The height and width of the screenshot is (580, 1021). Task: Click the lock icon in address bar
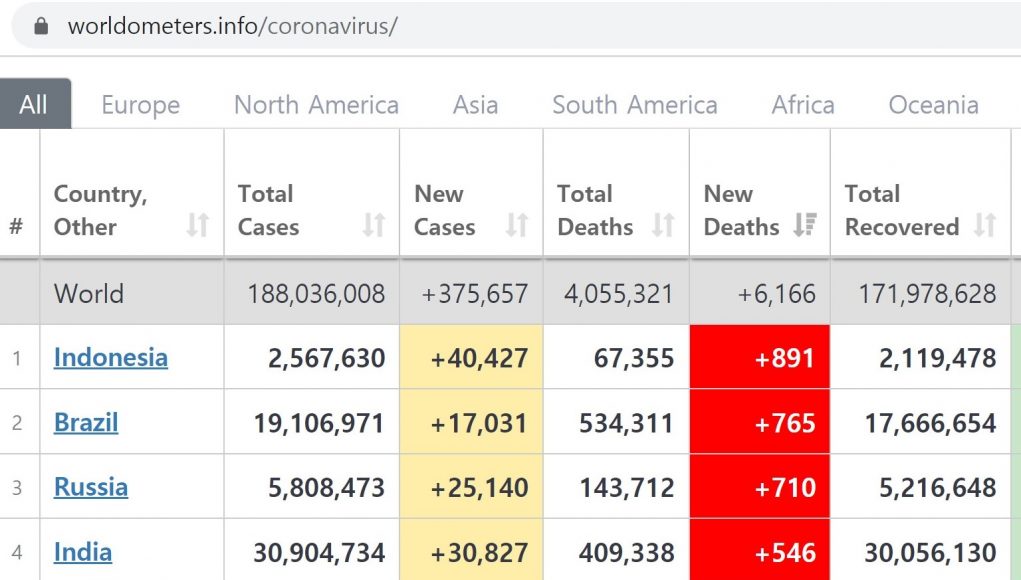pyautogui.click(x=41, y=26)
